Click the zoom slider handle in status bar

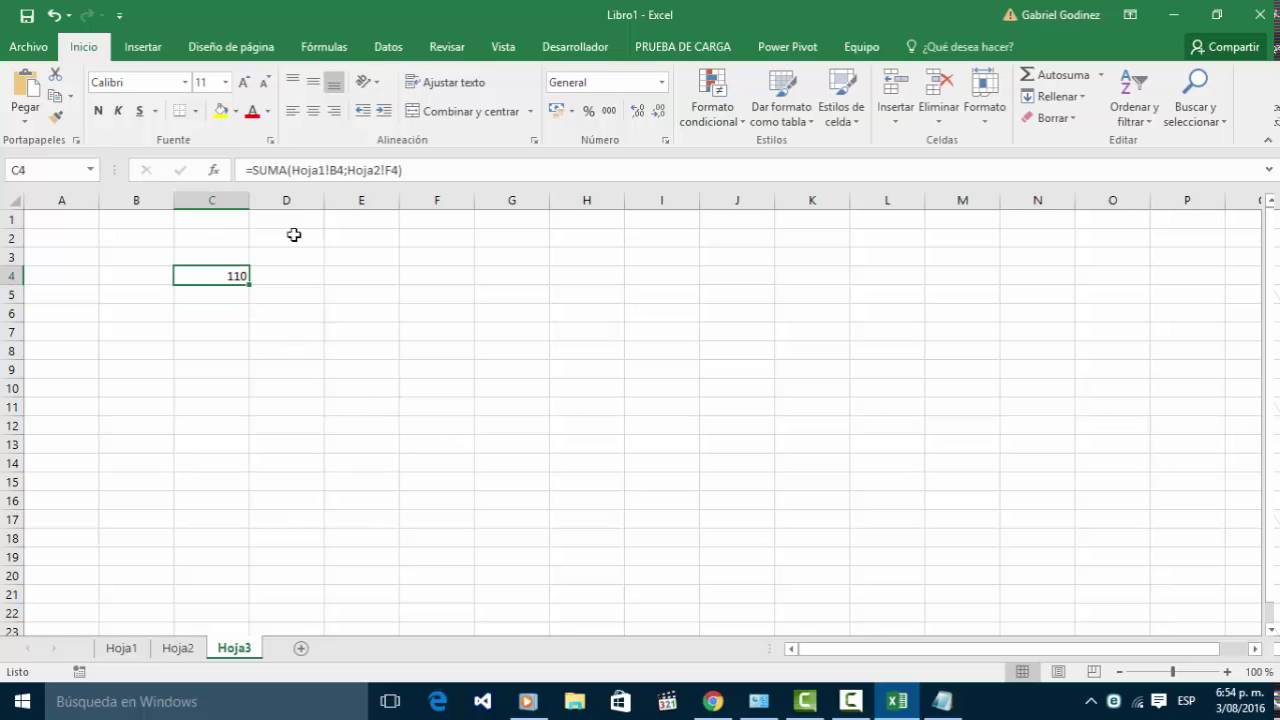click(x=1173, y=672)
